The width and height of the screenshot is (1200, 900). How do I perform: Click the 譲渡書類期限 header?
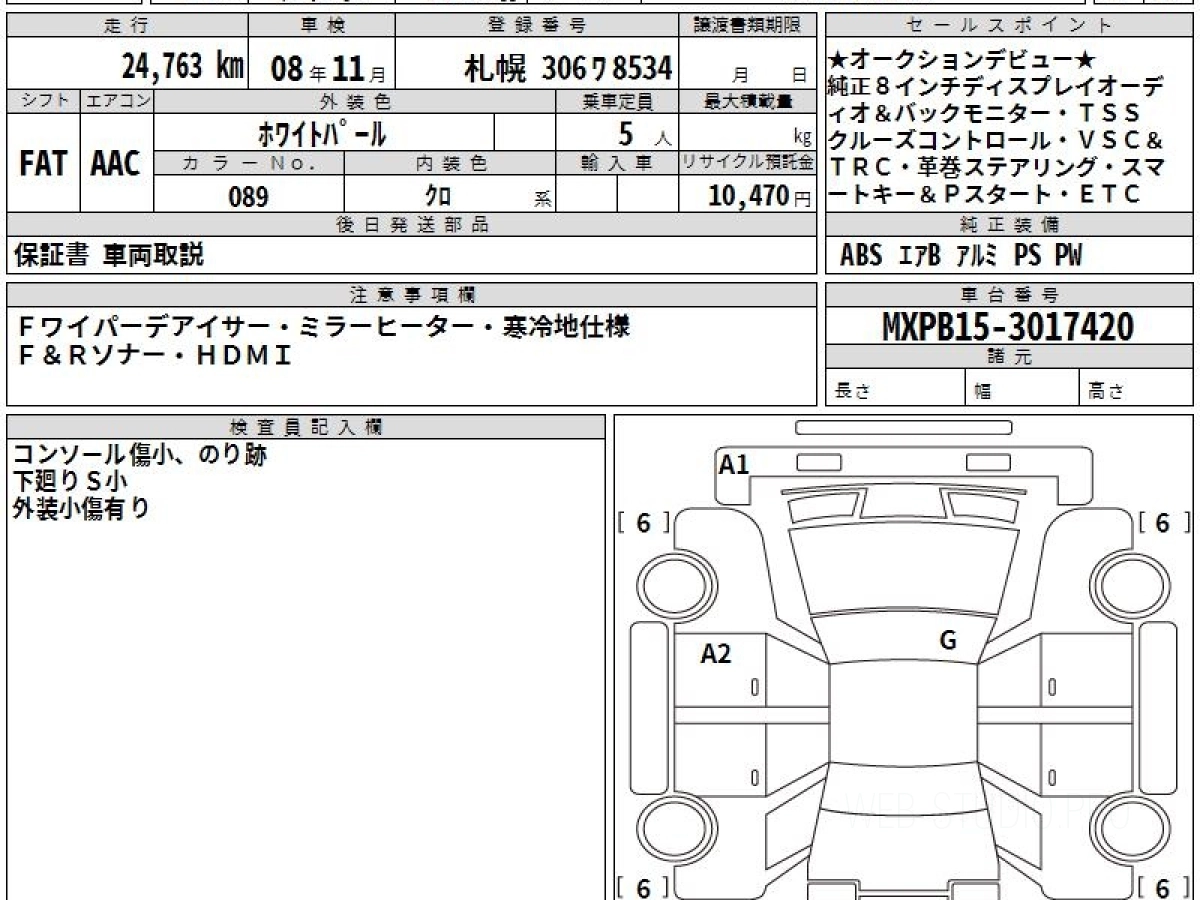pyautogui.click(x=748, y=26)
